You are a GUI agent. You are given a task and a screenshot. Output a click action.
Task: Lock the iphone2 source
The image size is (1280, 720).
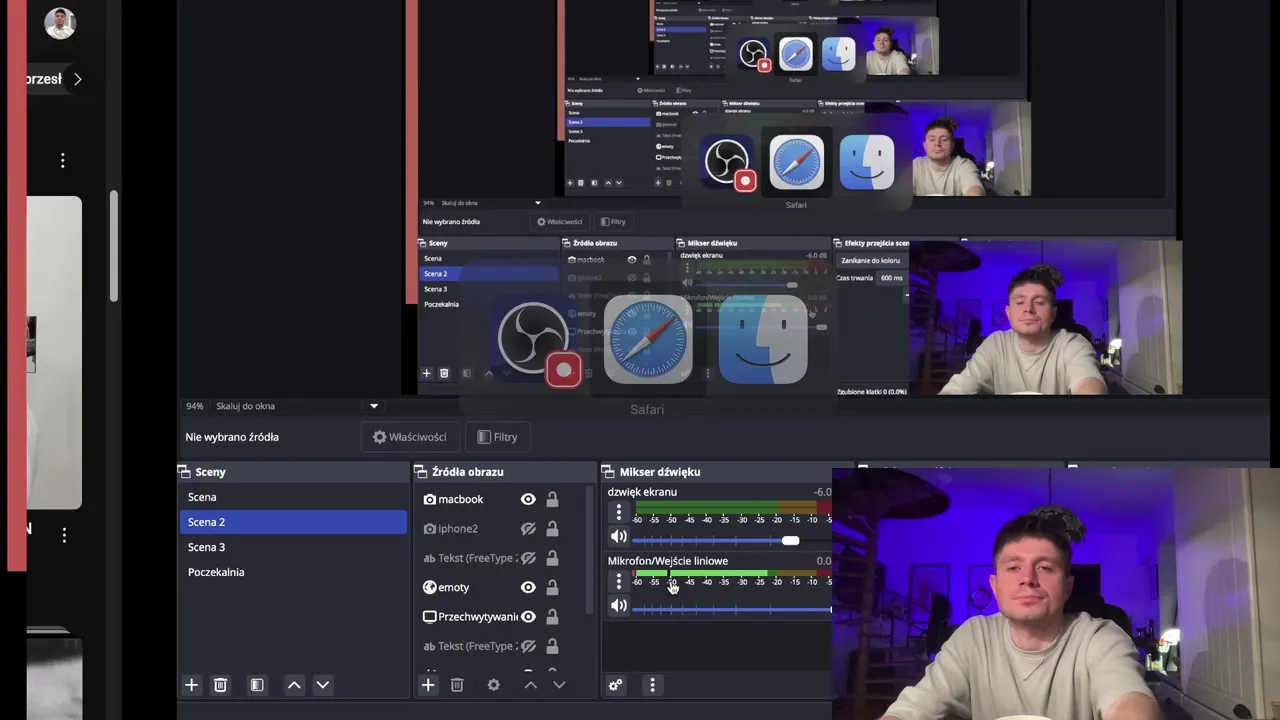coord(552,529)
